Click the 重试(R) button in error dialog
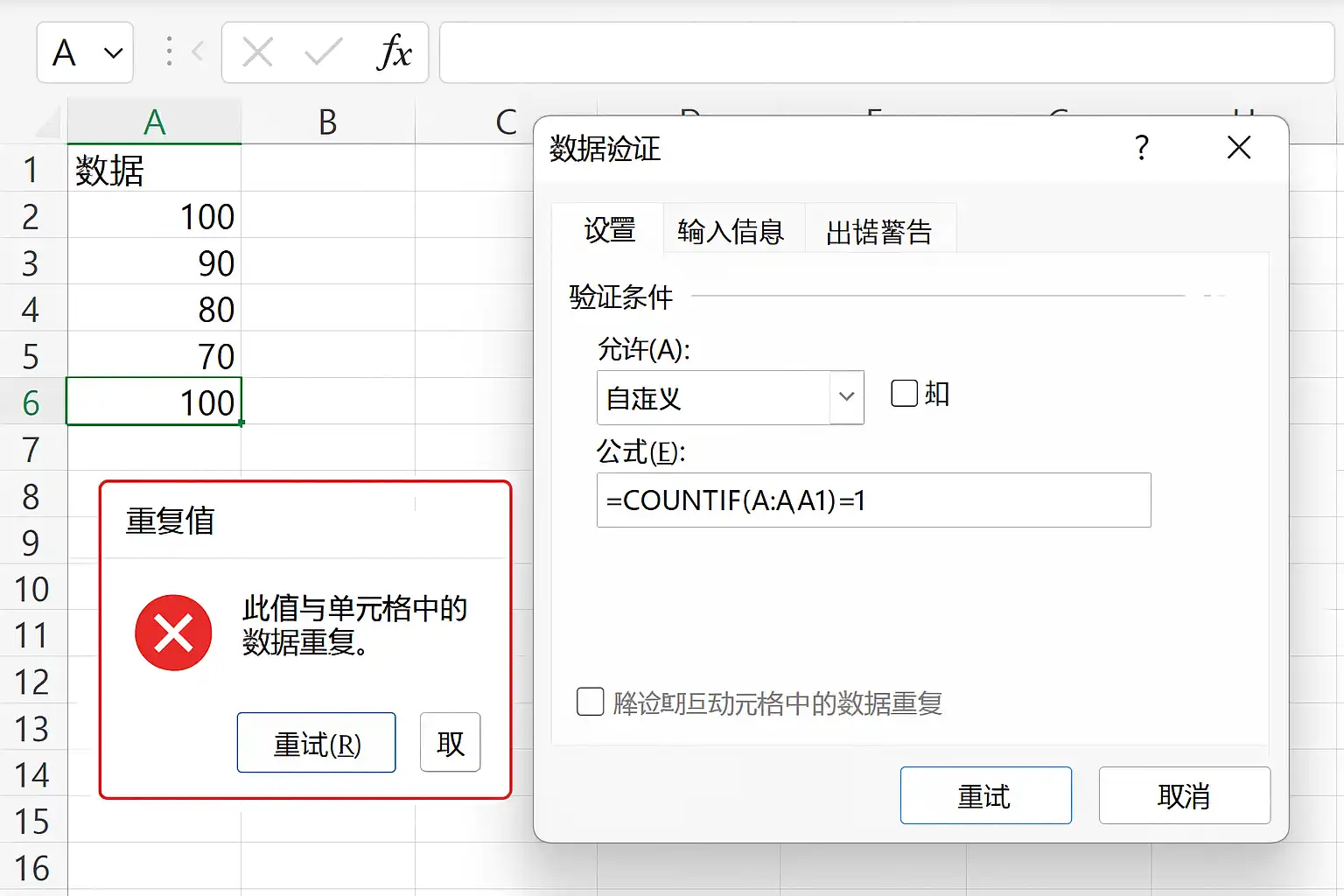 click(x=317, y=743)
